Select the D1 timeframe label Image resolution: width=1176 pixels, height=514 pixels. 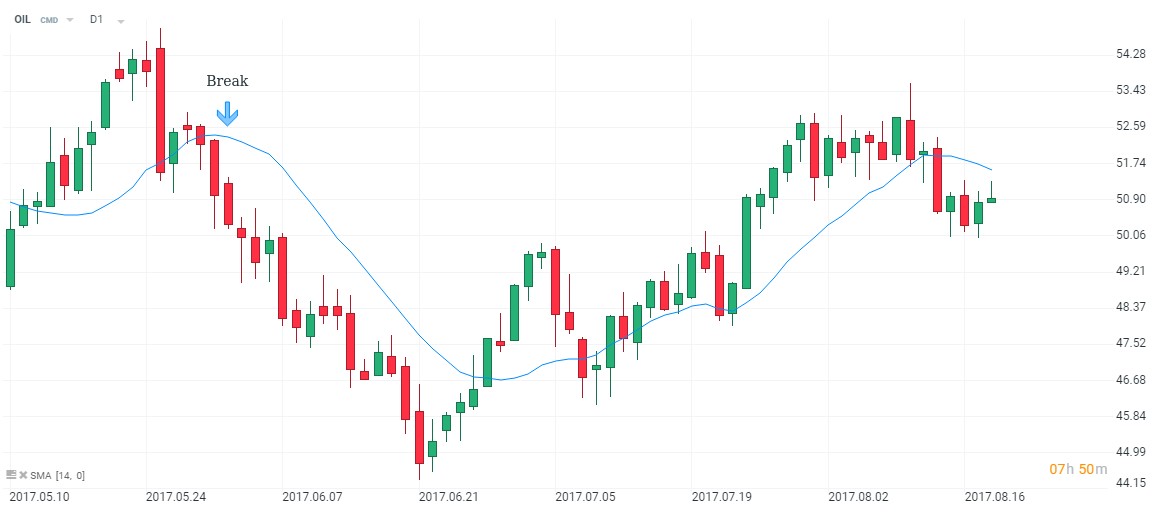tap(96, 19)
